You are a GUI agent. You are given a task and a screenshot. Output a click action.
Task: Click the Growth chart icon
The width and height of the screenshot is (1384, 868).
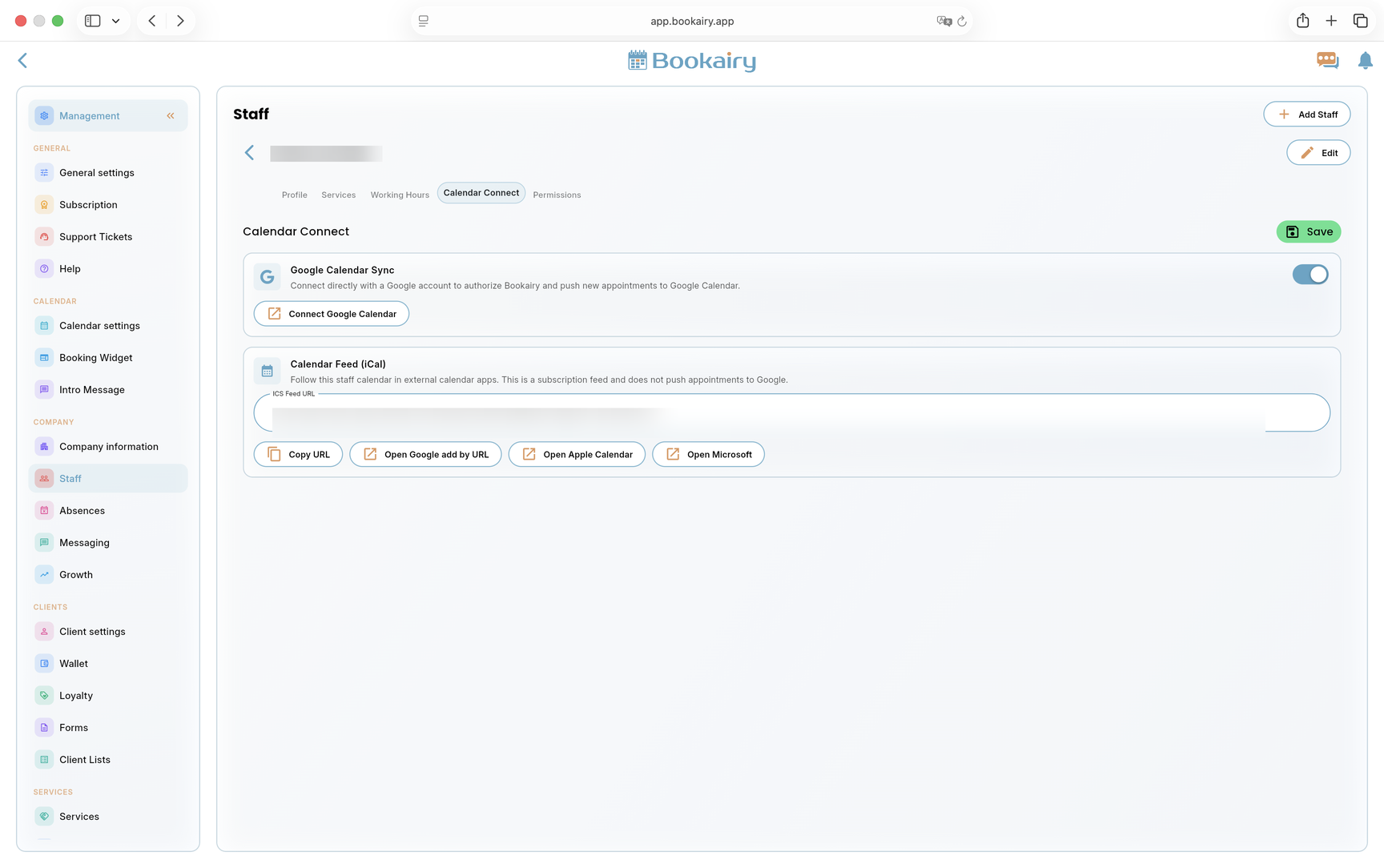[44, 575]
